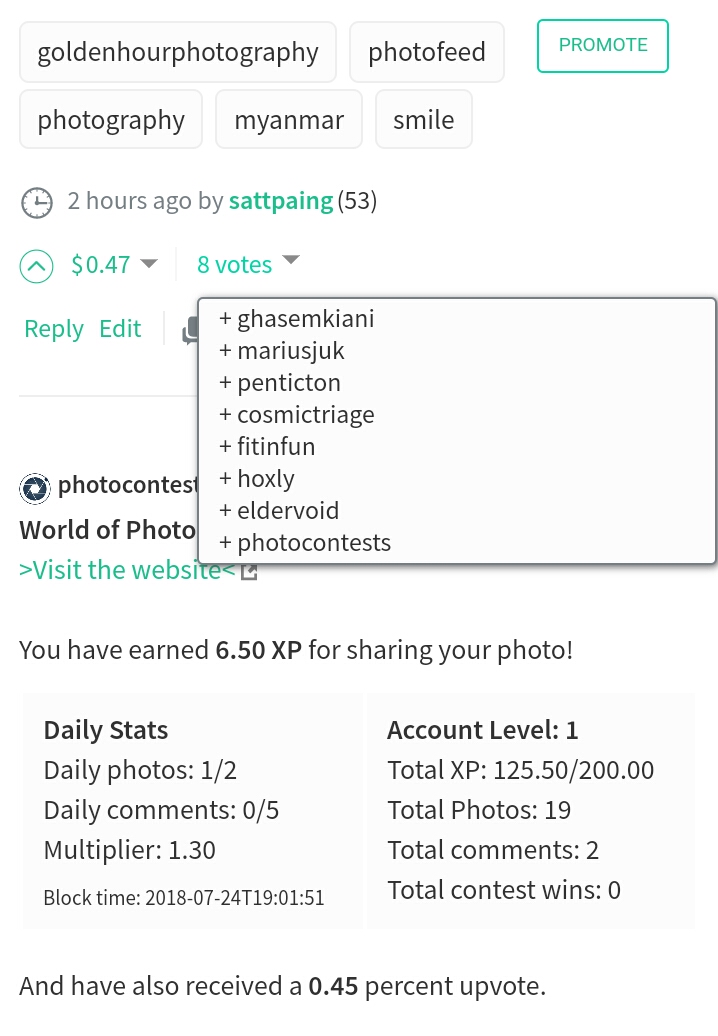Click the smile tag

pyautogui.click(x=423, y=119)
